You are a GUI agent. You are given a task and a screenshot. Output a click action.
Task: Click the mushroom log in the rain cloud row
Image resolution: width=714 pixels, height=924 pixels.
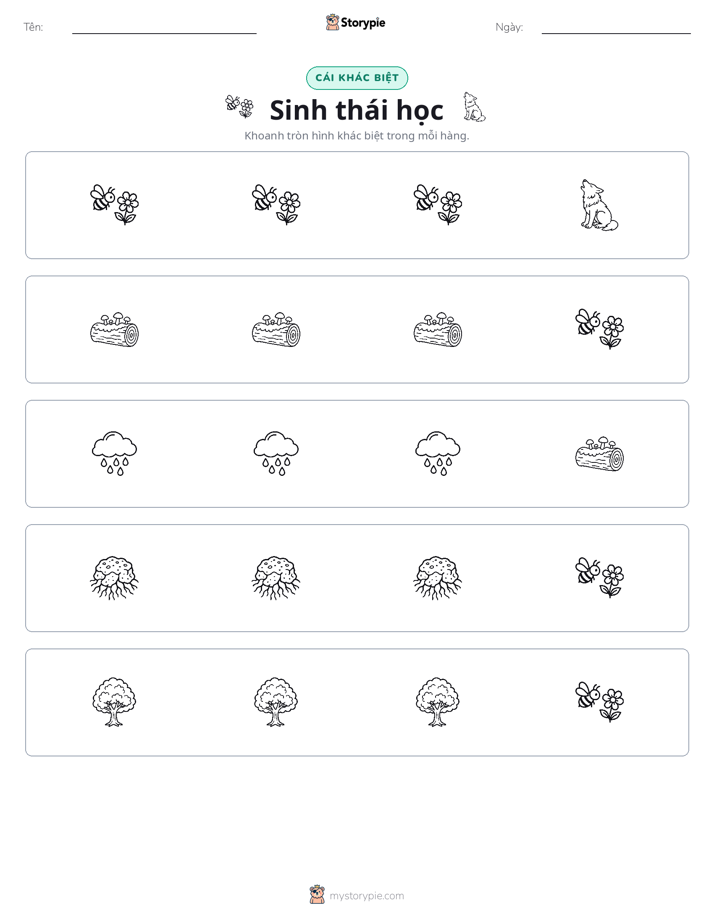[x=599, y=454]
